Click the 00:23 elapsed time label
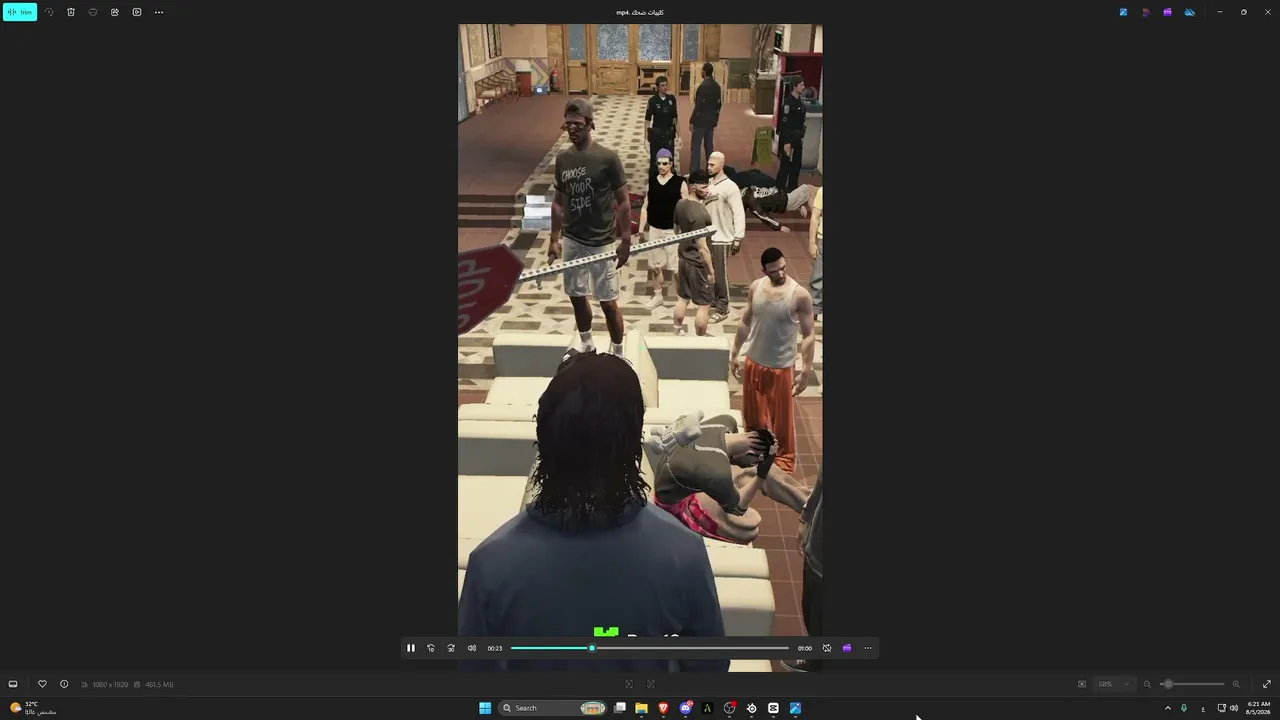Viewport: 1280px width, 720px height. point(495,648)
